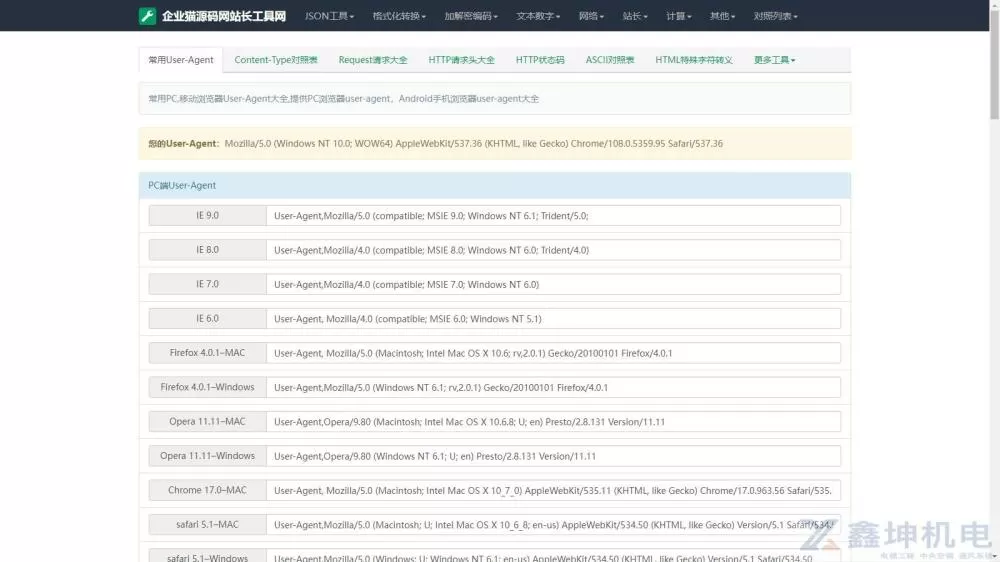Viewport: 1000px width, 562px height.
Task: Click the PC端User-Agent section header
Action: [494, 185]
